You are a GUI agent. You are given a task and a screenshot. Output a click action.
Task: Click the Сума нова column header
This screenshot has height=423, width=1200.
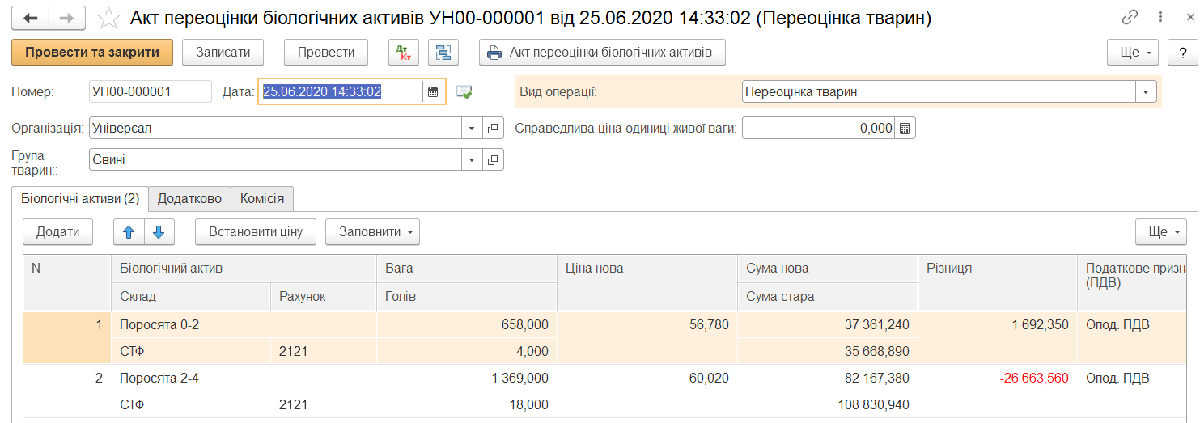(x=826, y=269)
